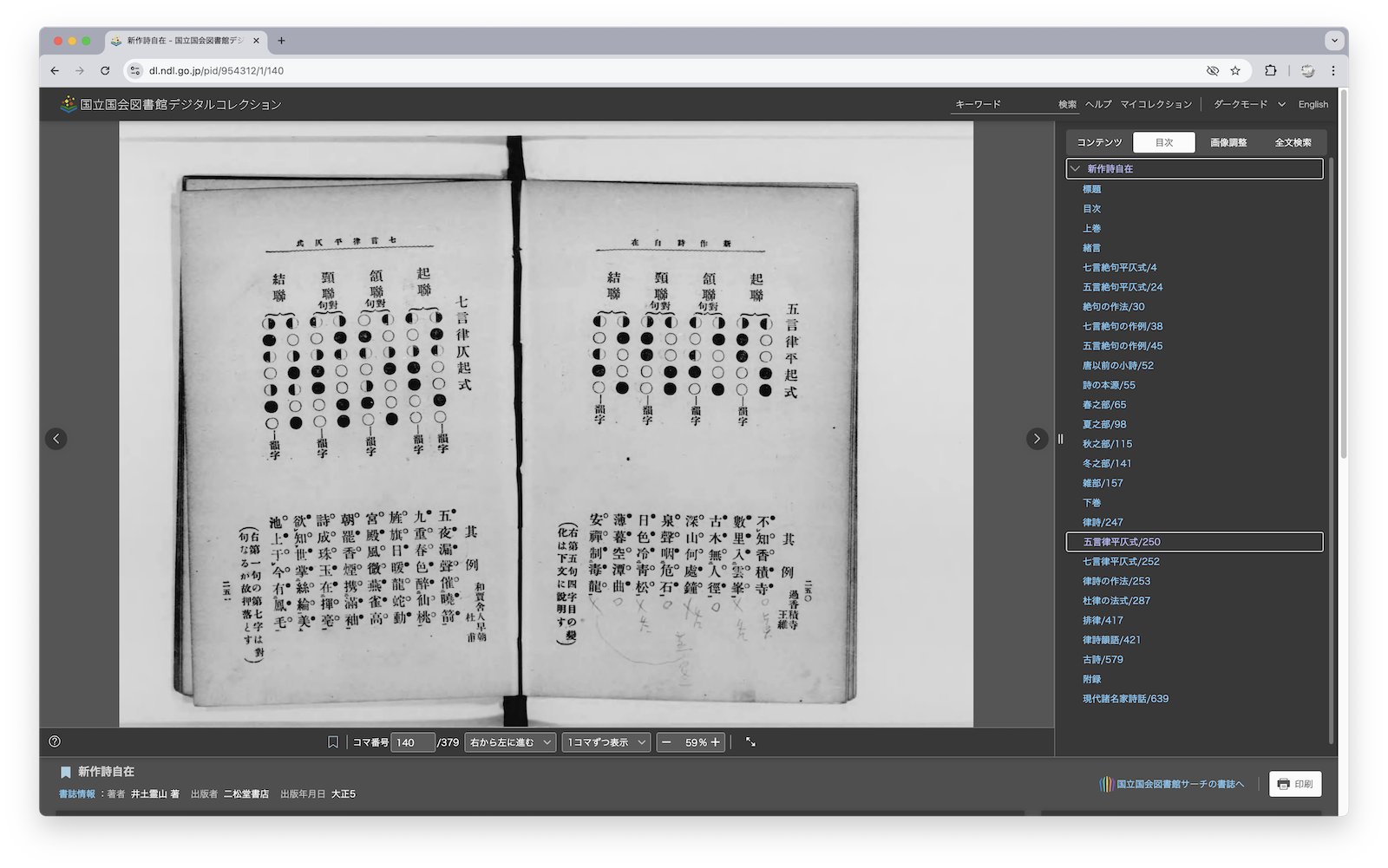Go to previous page with right arrow
The image size is (1388, 868).
(1037, 439)
